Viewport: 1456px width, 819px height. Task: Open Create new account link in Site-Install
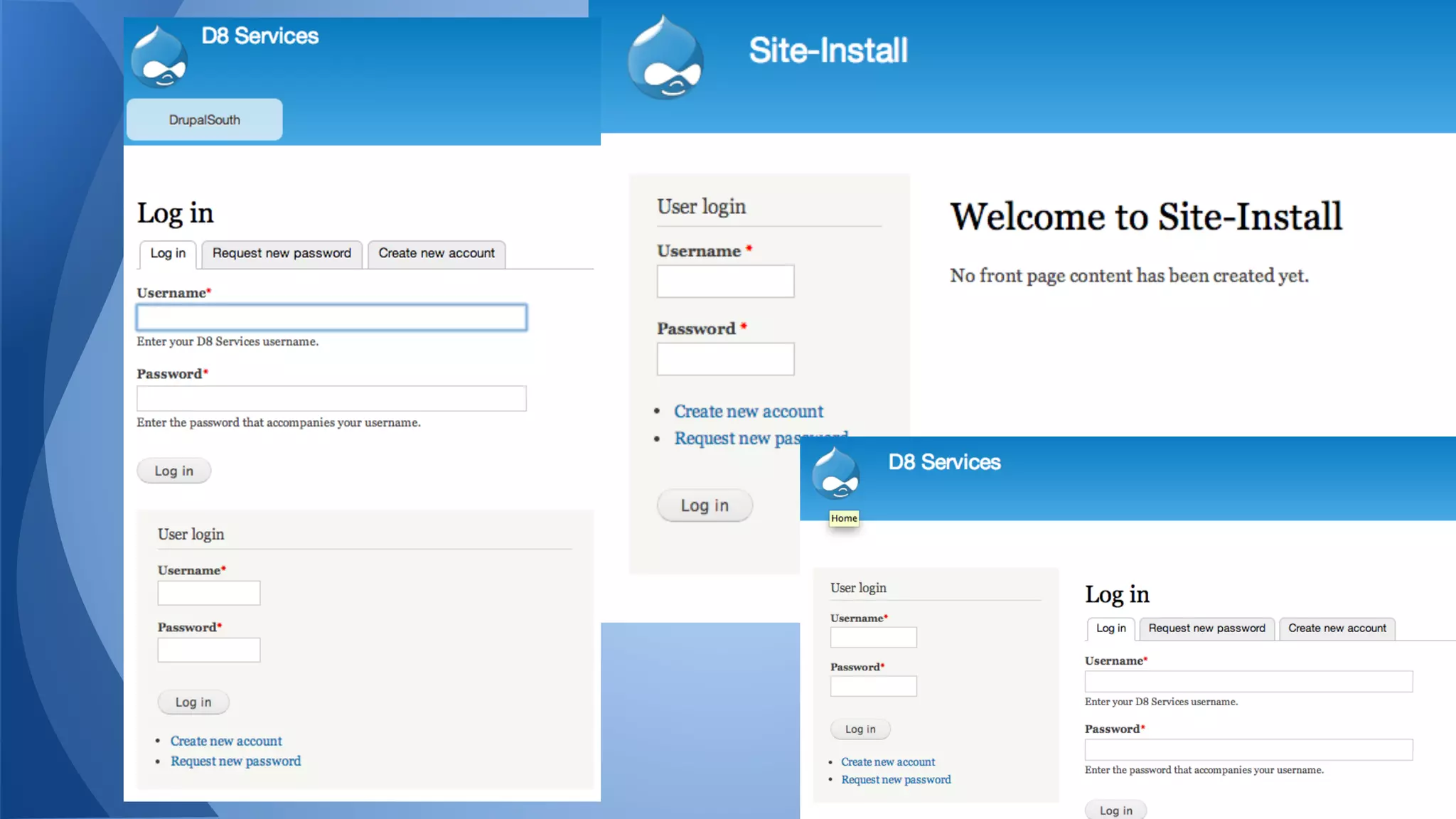(x=749, y=412)
